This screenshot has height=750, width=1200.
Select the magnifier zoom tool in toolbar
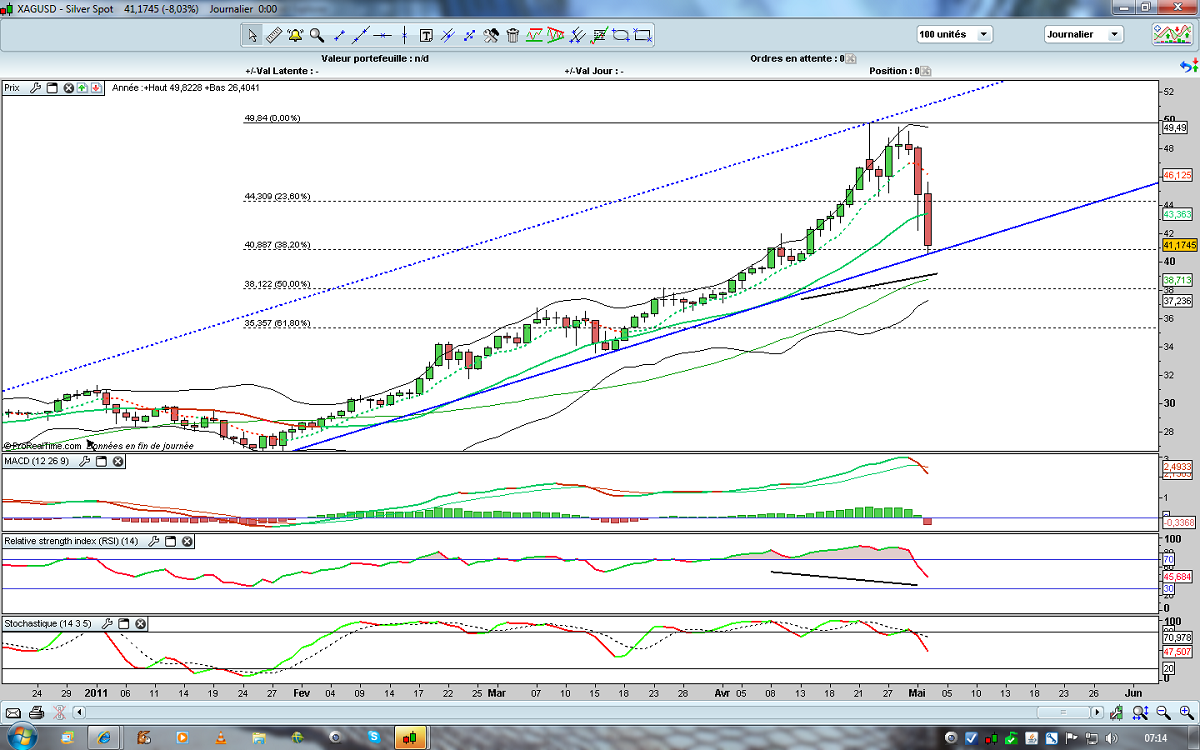[x=316, y=35]
